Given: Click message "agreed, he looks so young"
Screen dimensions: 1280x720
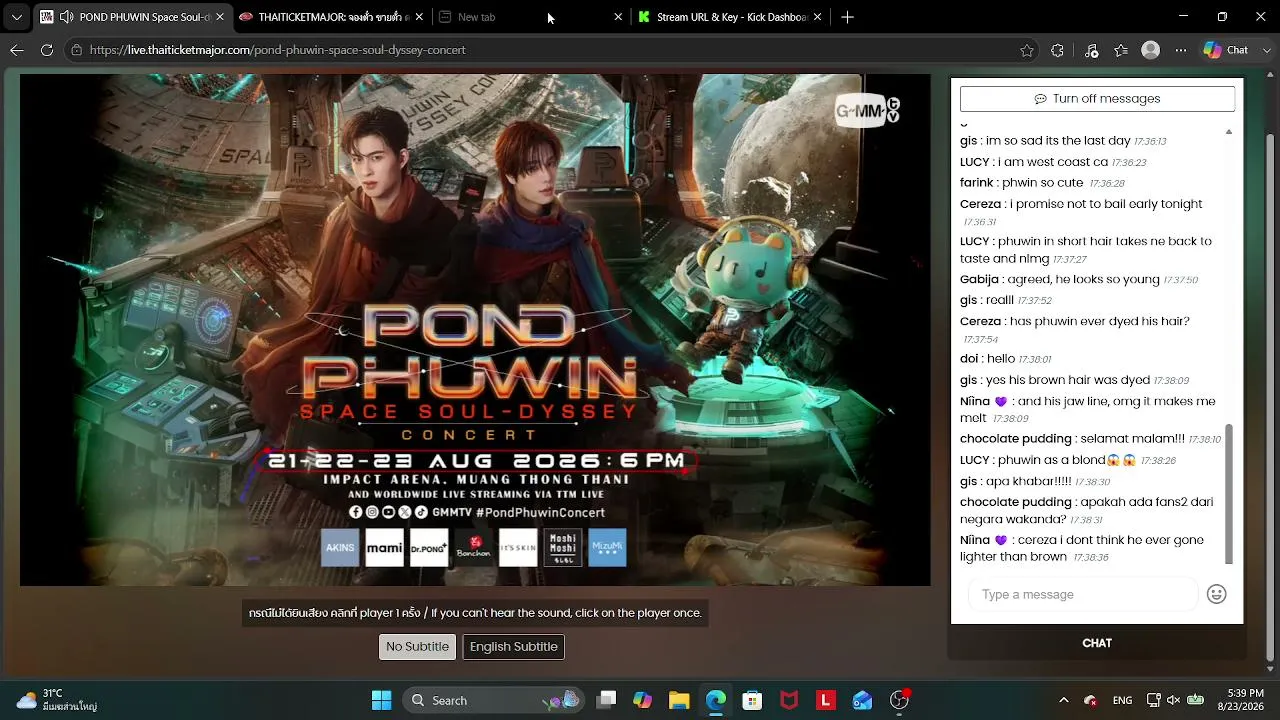Looking at the screenshot, I should [1084, 280].
